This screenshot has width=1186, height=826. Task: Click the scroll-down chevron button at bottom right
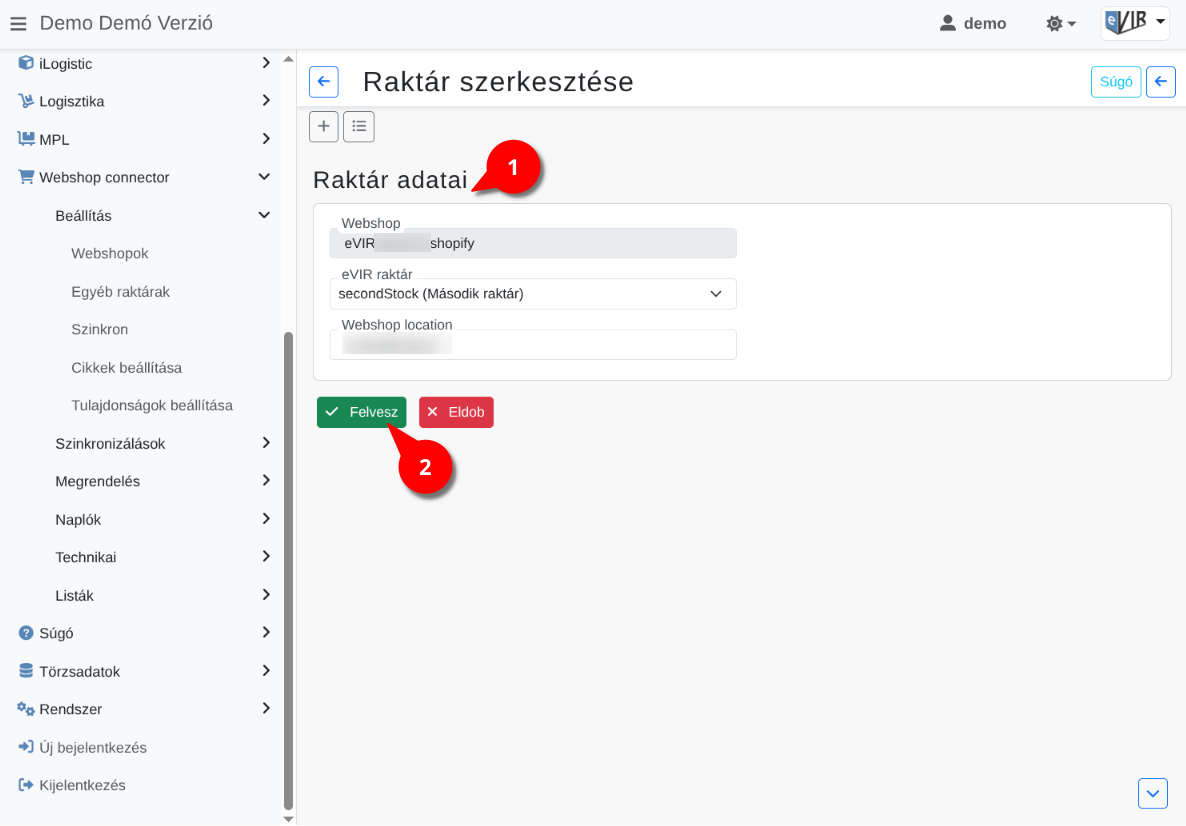1153,793
